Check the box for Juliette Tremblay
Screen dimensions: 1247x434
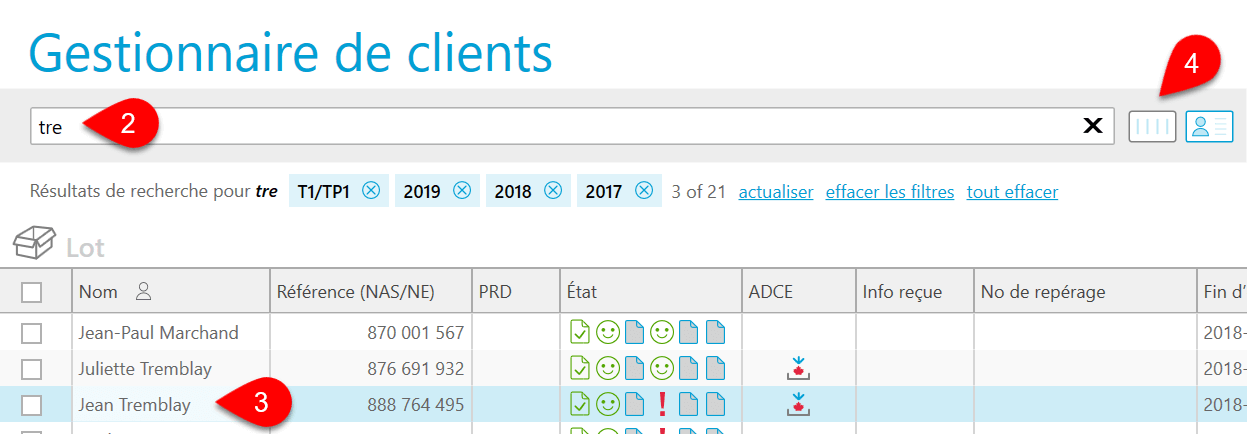point(32,369)
